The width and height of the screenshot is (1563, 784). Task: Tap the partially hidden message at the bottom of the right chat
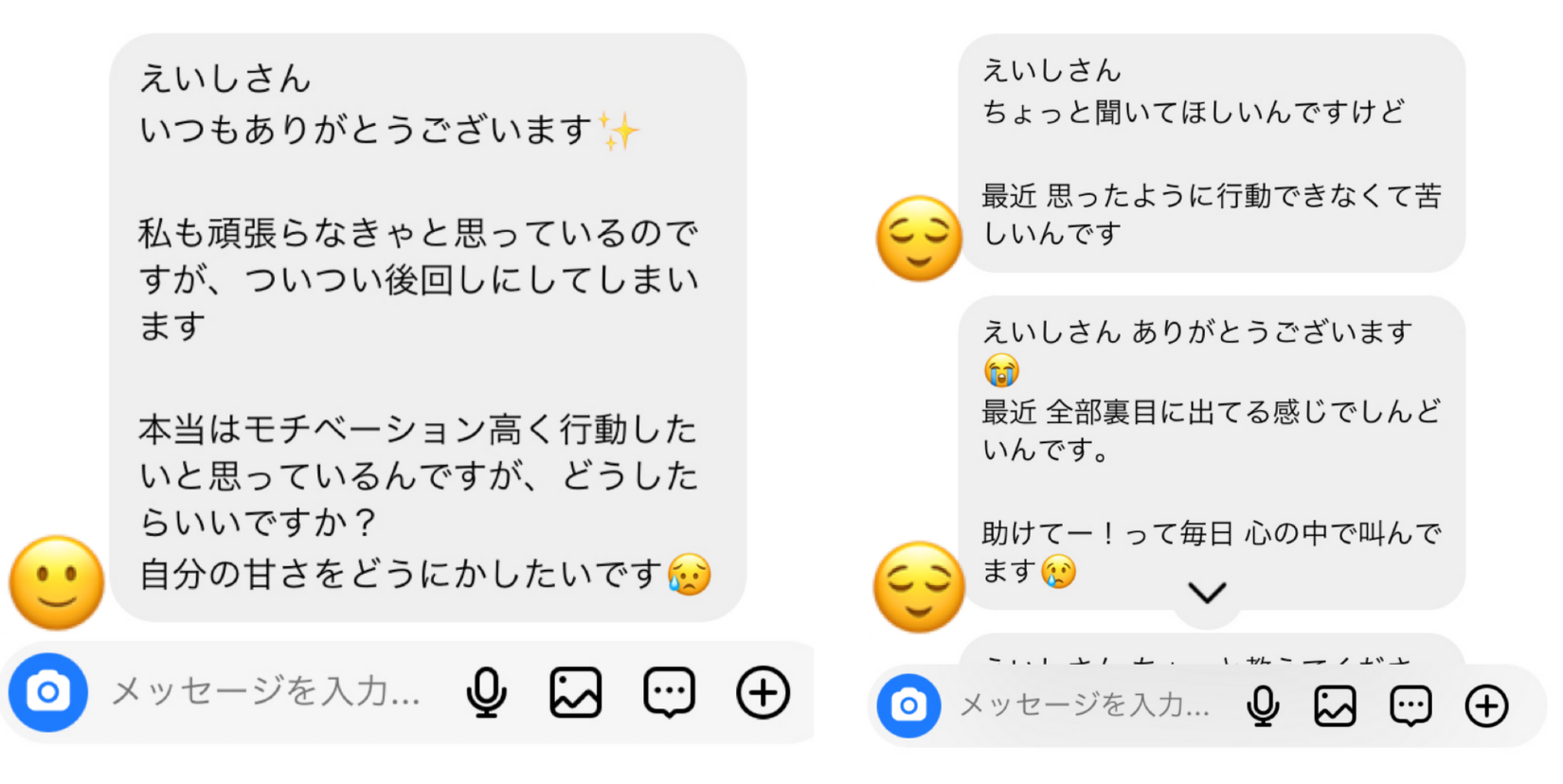1212,650
